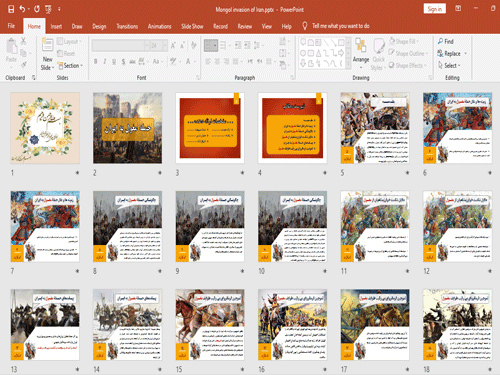
Task: Click the Increase List Level icon
Action: 247,45
